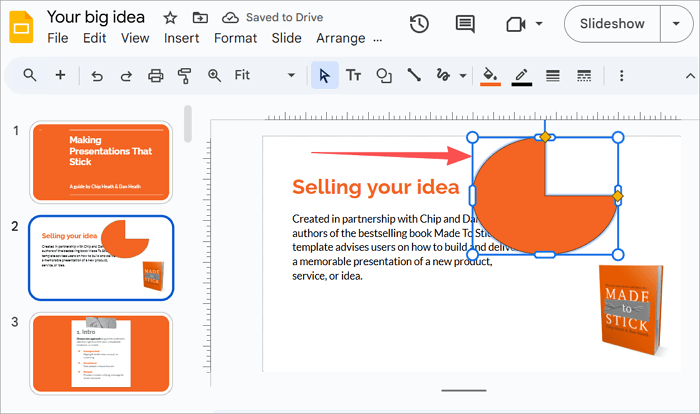Click the filmstrip vertical scrollbar
This screenshot has width=700, height=414.
188,124
